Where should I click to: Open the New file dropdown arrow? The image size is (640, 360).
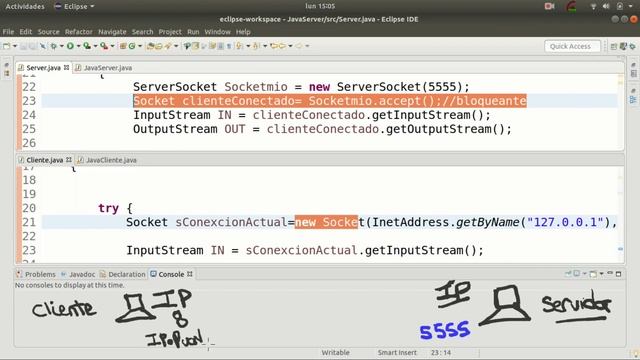[15, 46]
